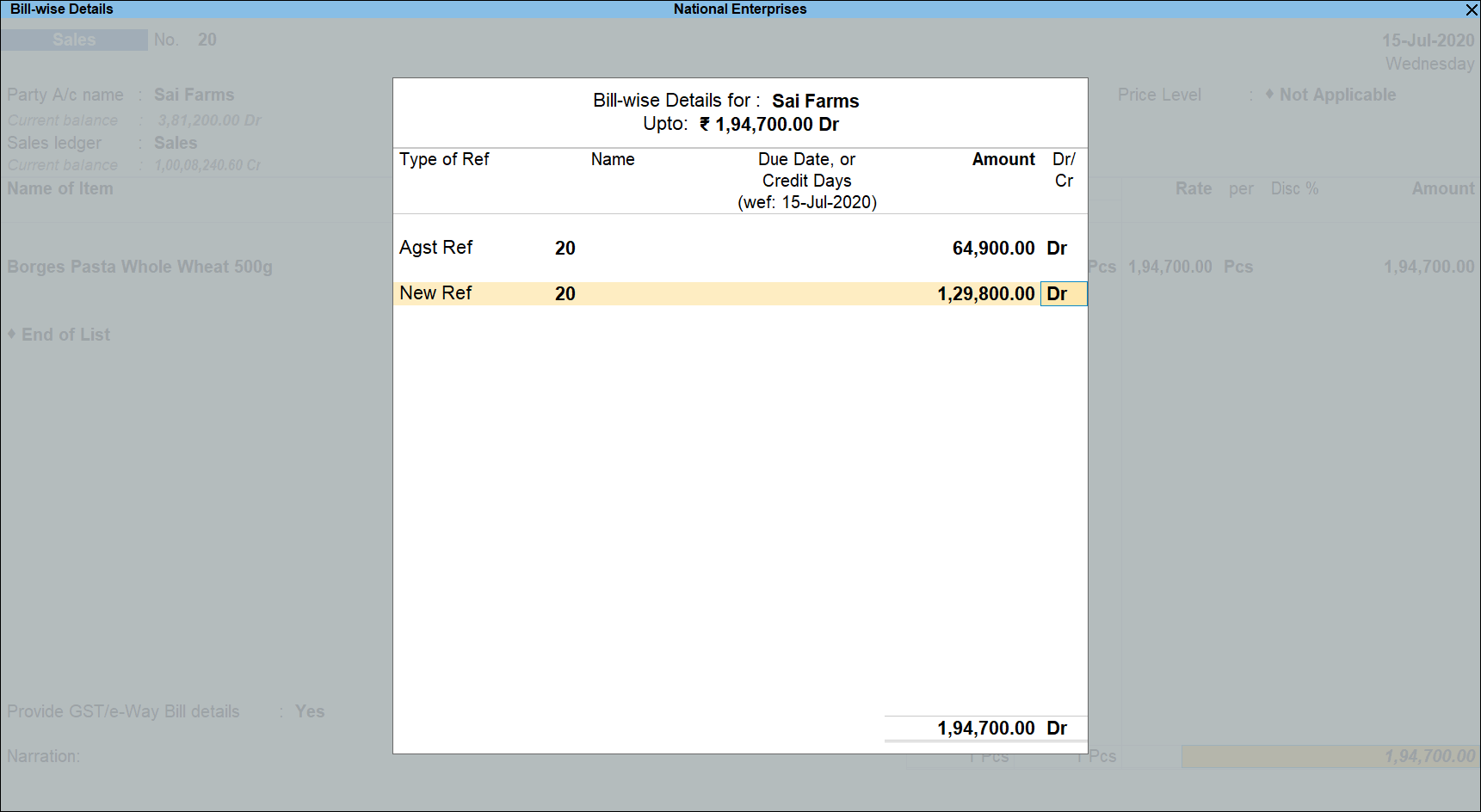Click the Sai Farms party name
The image size is (1481, 812).
(194, 95)
